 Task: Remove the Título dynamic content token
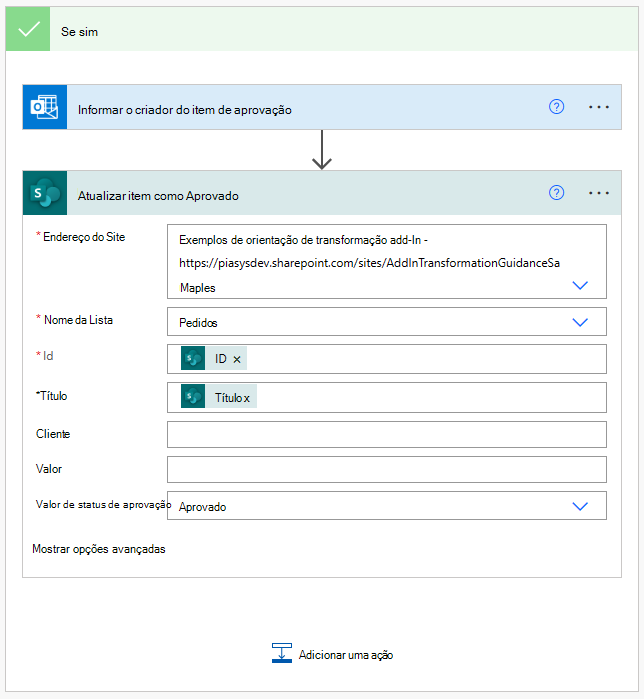(x=246, y=398)
